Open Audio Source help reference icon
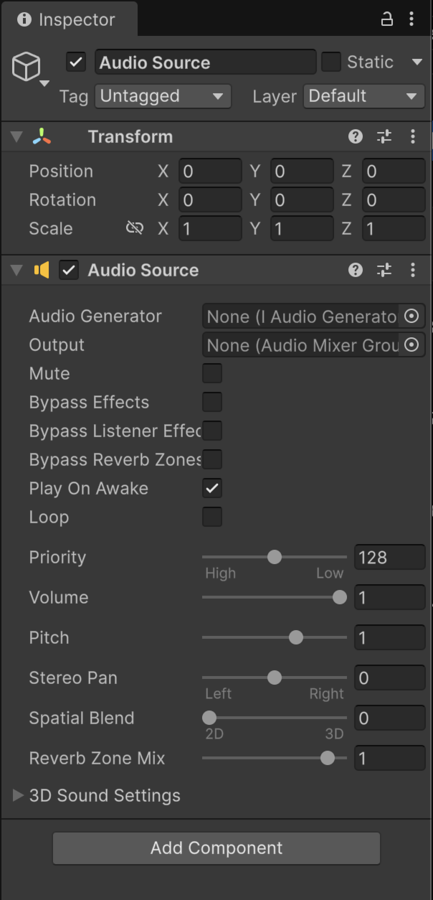Image resolution: width=433 pixels, height=900 pixels. pos(355,270)
